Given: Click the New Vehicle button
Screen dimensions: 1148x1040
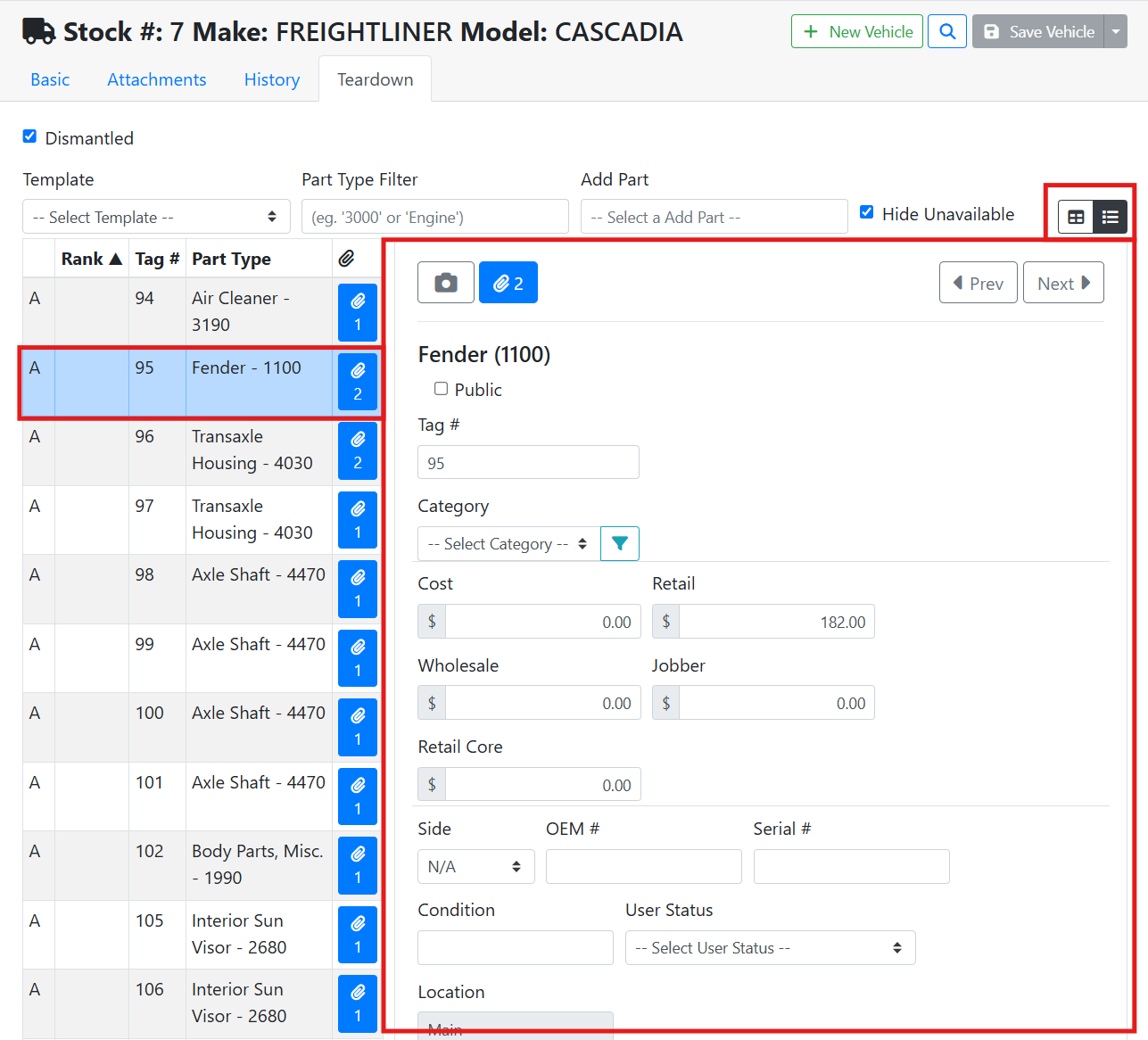Looking at the screenshot, I should click(x=856, y=31).
